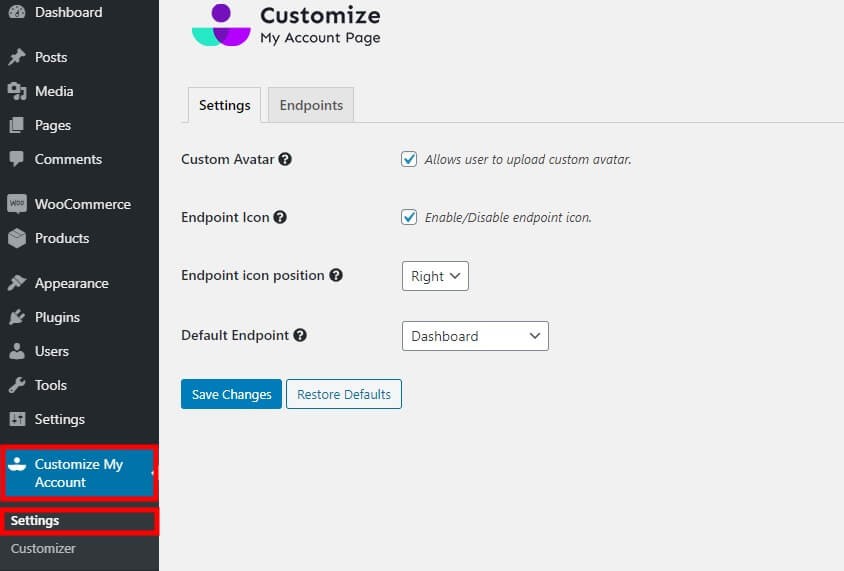844x571 pixels.
Task: Click the Products box icon
Action: coord(17,238)
